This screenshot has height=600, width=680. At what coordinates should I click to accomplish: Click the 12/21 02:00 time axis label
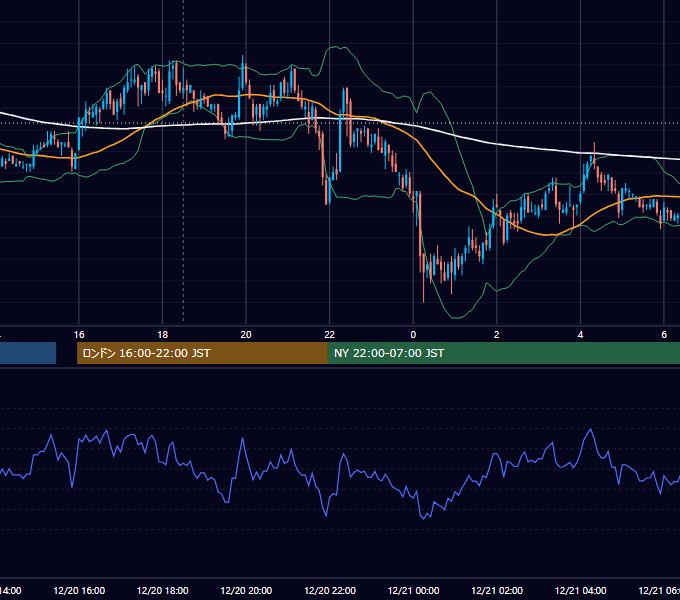pyautogui.click(x=497, y=590)
